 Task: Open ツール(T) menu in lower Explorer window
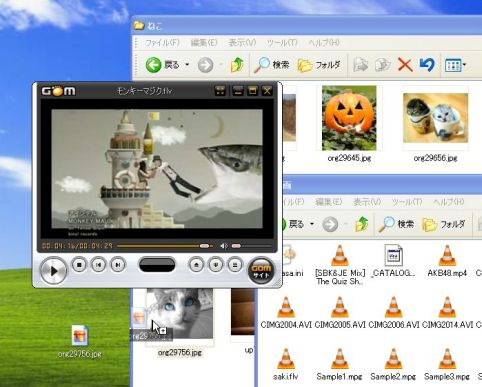(407, 202)
